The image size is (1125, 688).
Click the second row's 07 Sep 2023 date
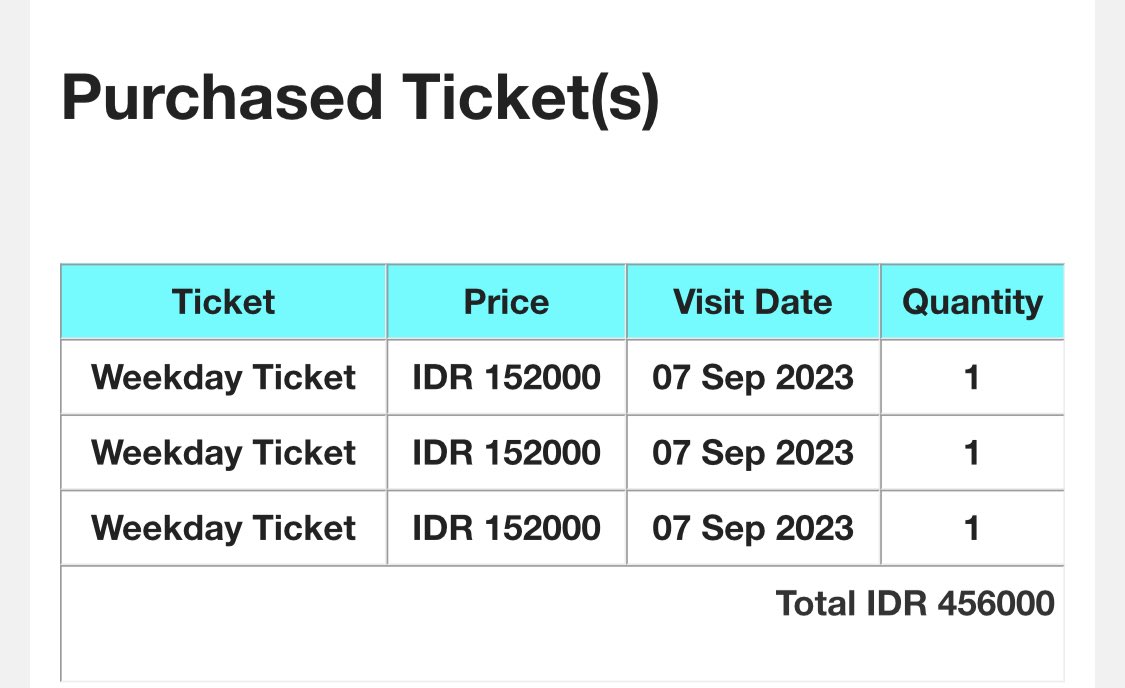[x=753, y=453]
